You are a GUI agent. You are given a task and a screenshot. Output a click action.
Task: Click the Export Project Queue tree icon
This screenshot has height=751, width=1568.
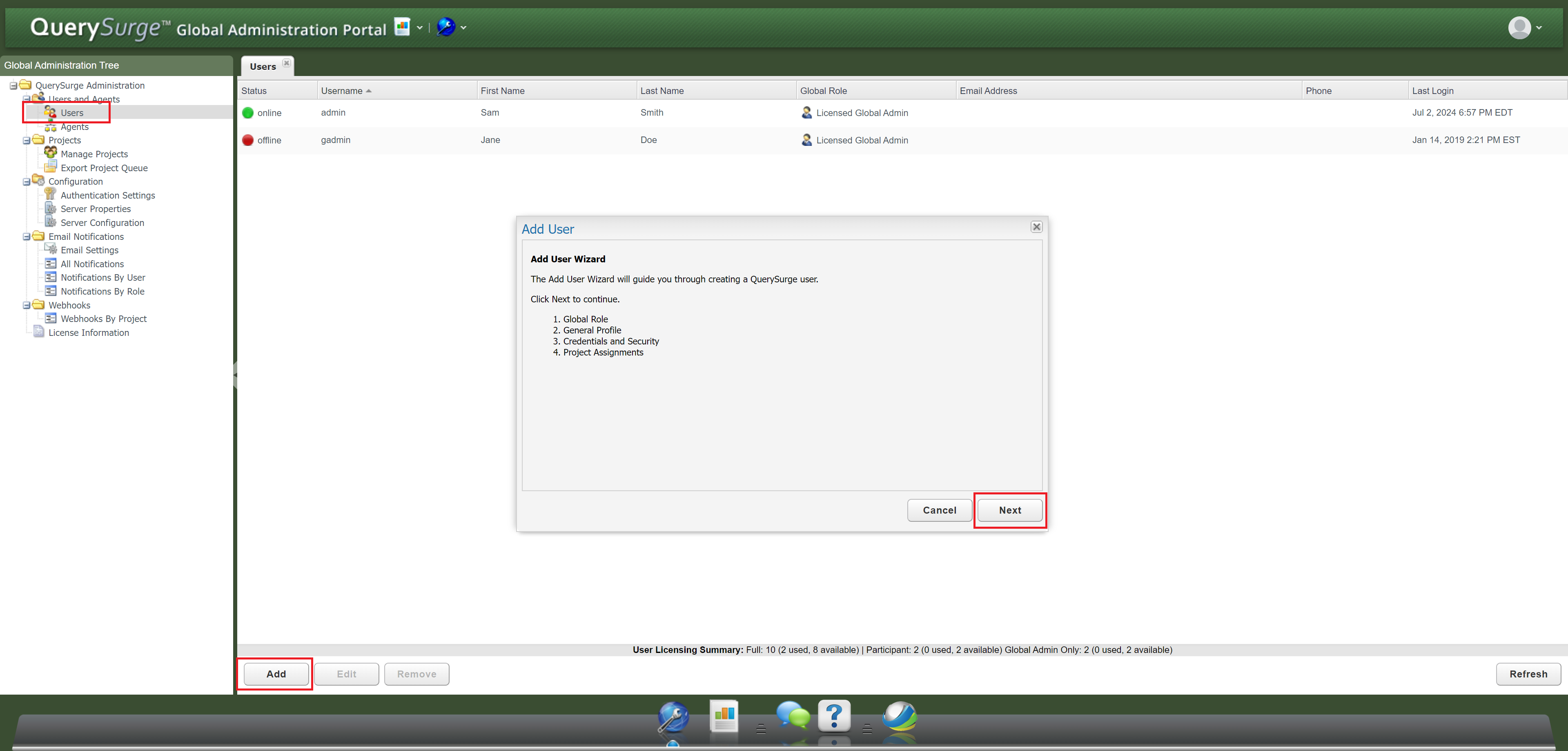tap(51, 167)
